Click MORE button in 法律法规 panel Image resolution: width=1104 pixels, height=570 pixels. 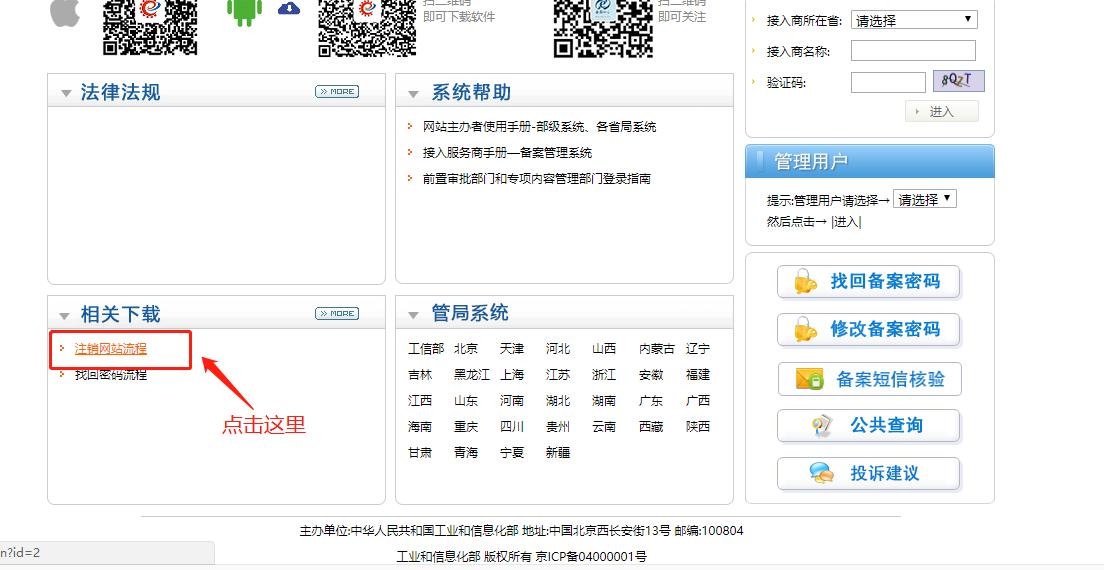(337, 91)
